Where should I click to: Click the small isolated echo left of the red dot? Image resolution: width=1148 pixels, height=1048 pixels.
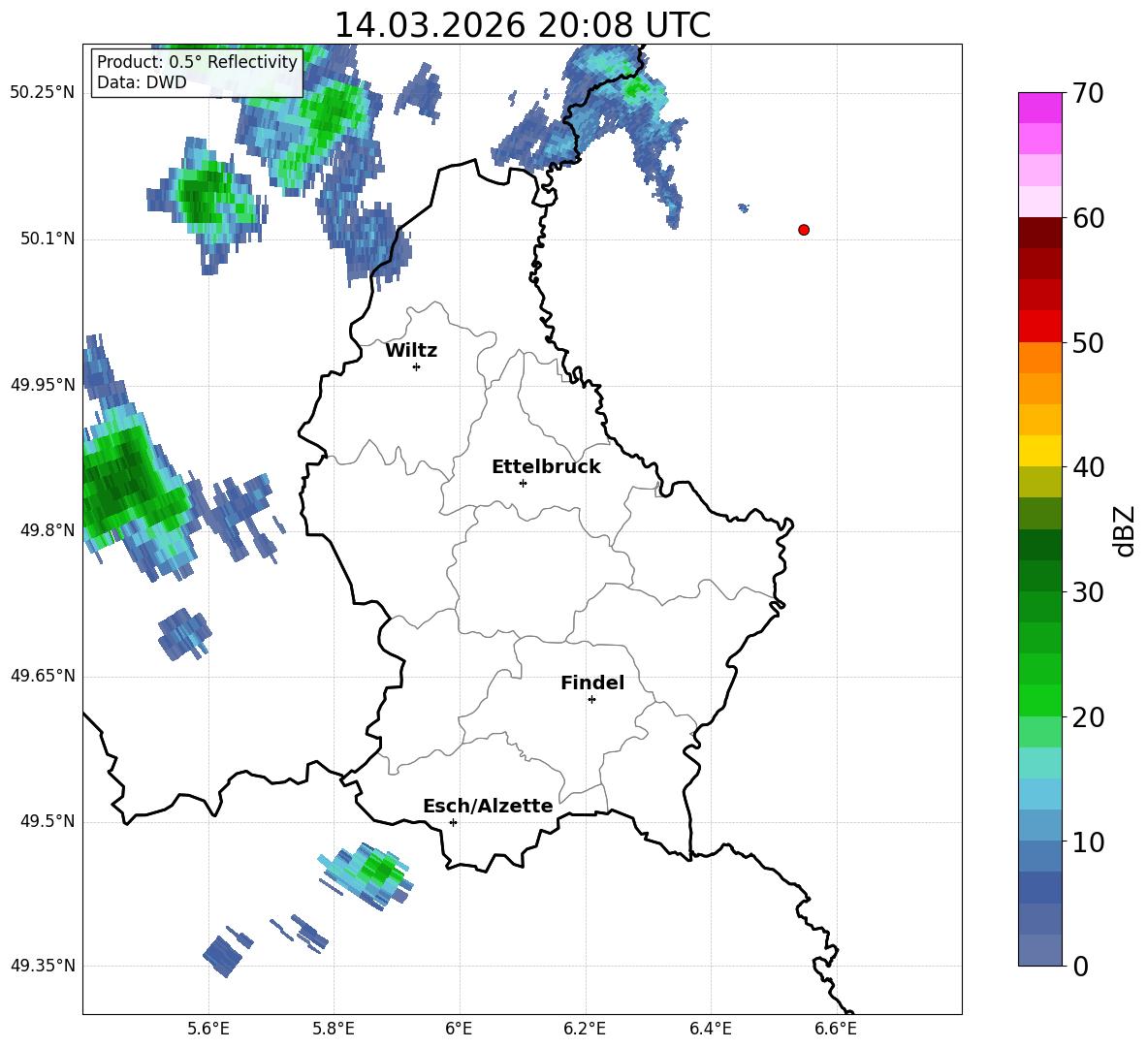click(744, 208)
